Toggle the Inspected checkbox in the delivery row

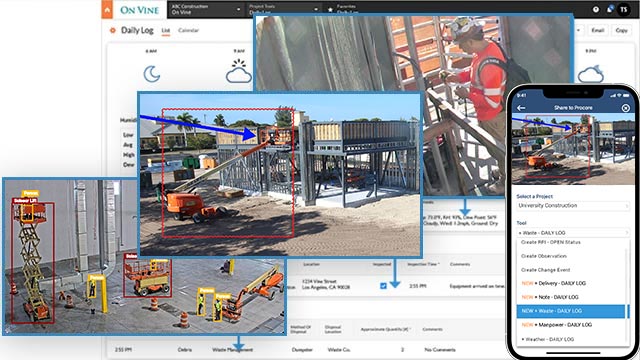[383, 286]
